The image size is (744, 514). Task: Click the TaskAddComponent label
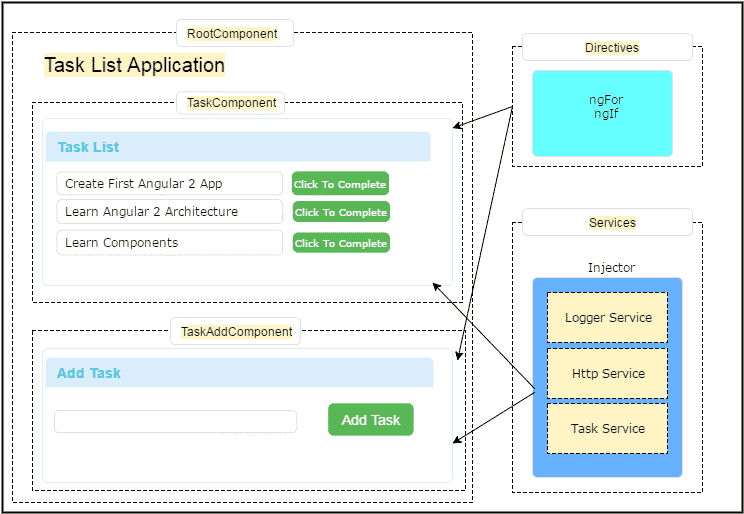click(236, 331)
